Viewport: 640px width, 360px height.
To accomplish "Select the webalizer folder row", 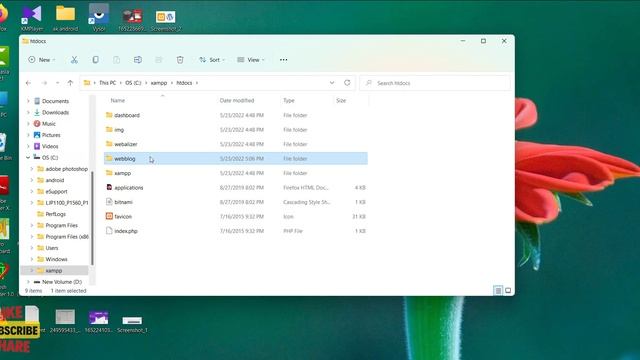I will [x=236, y=144].
